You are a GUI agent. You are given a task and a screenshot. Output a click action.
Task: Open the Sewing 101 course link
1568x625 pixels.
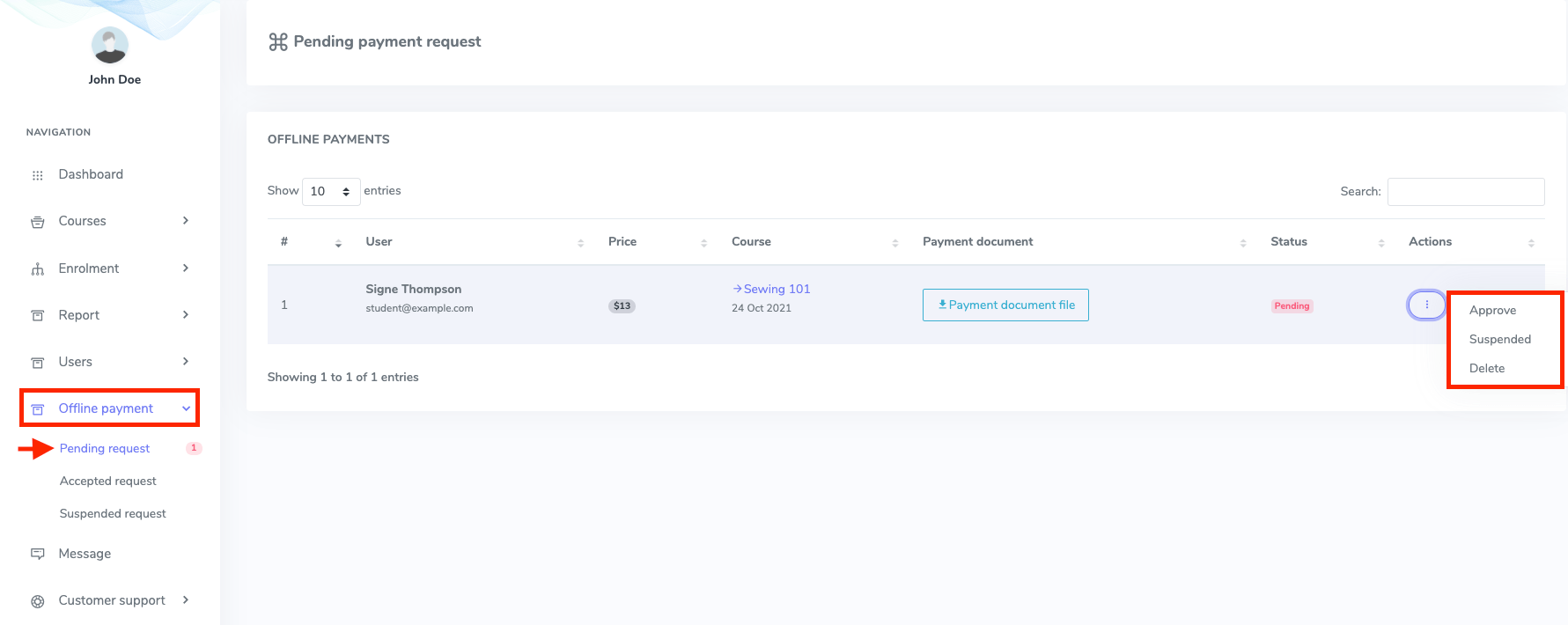[776, 289]
